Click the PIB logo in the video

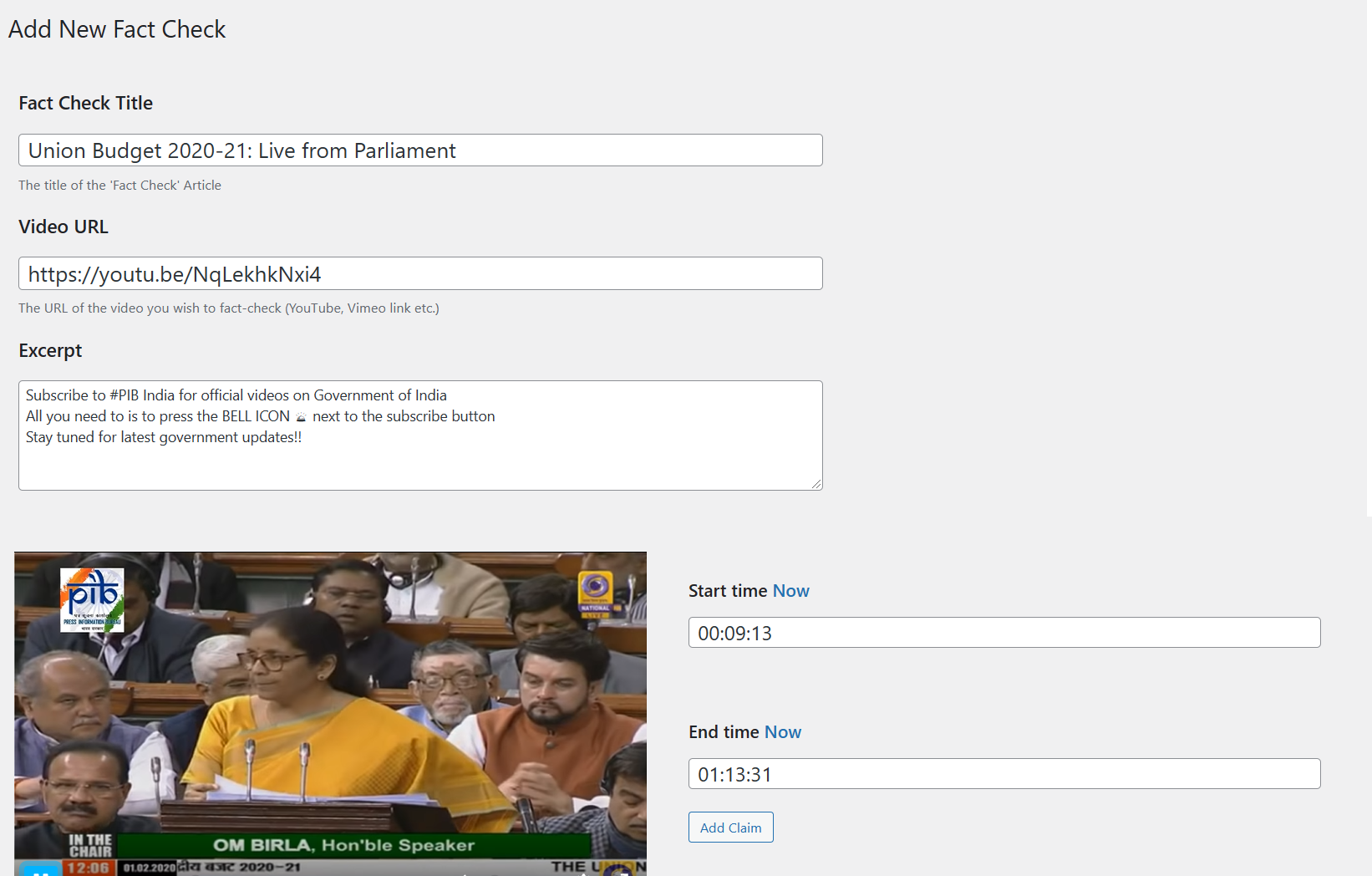click(92, 600)
